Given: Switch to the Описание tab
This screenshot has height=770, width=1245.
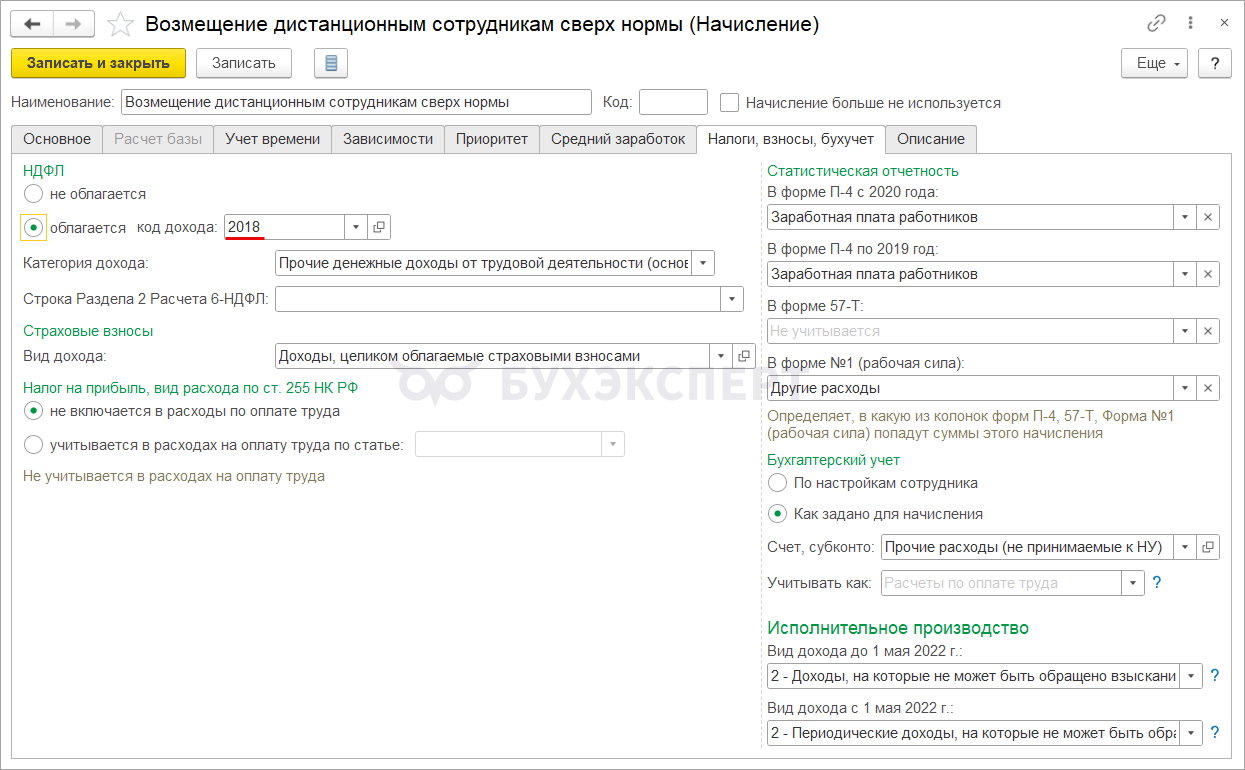Looking at the screenshot, I should coord(931,139).
